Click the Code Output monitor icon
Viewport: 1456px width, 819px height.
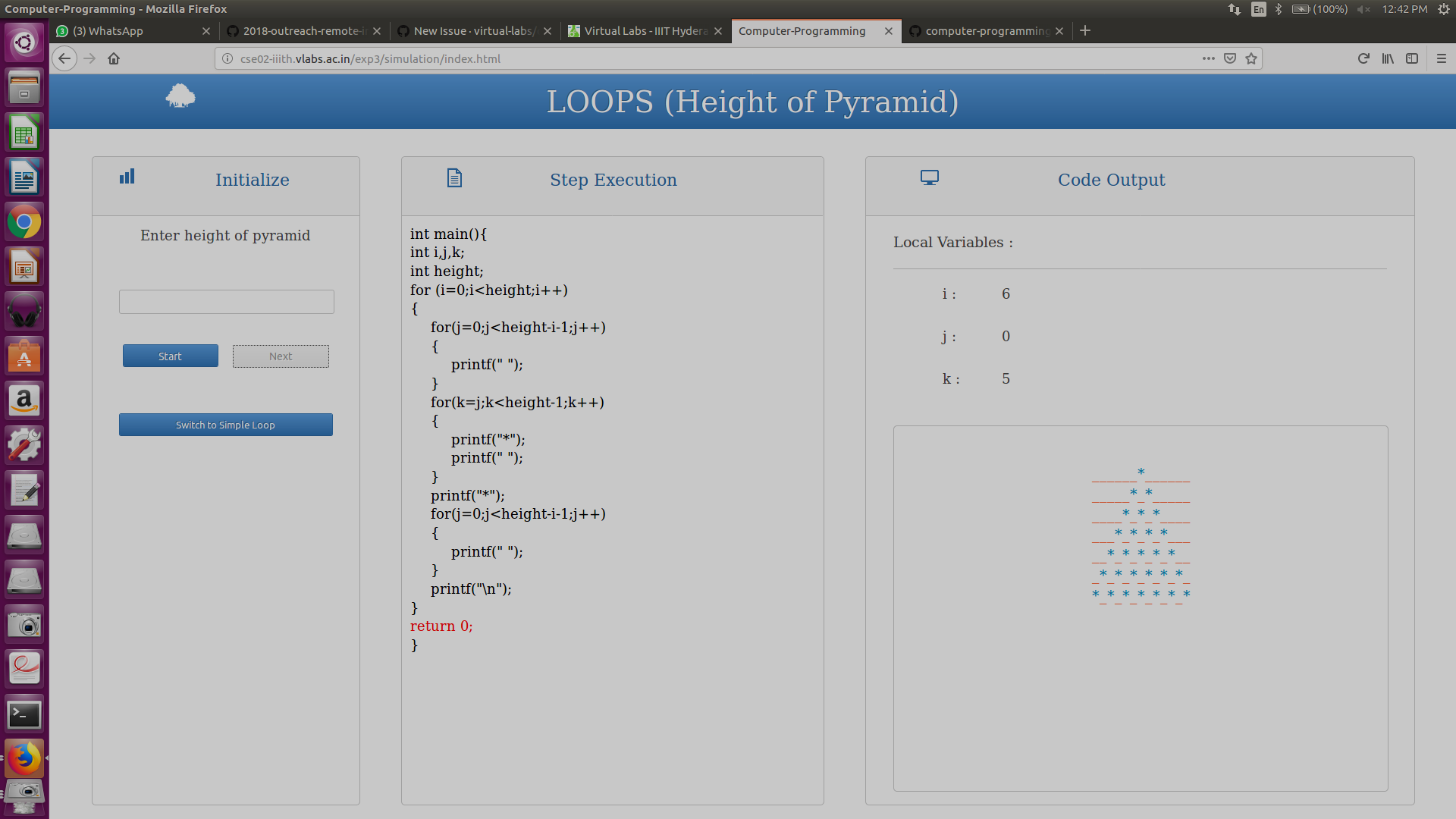[x=929, y=176]
